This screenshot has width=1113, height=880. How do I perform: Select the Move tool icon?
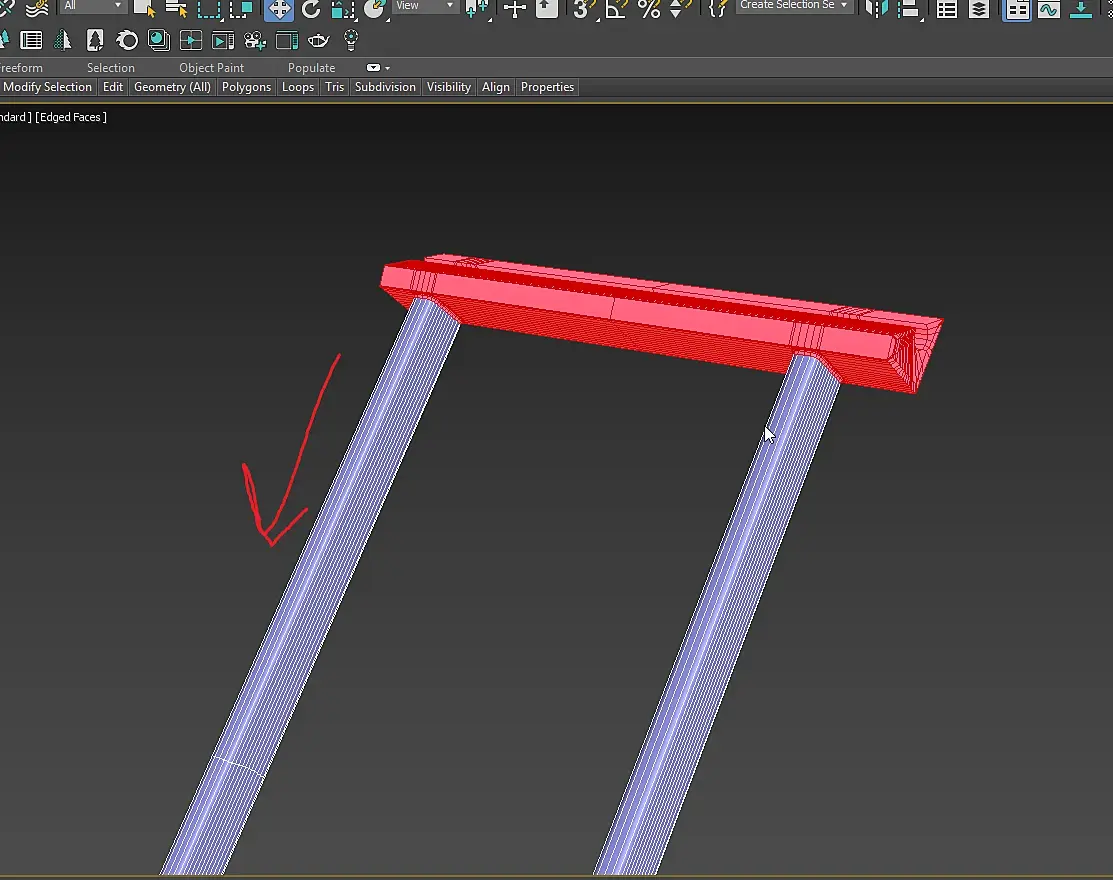pyautogui.click(x=279, y=9)
